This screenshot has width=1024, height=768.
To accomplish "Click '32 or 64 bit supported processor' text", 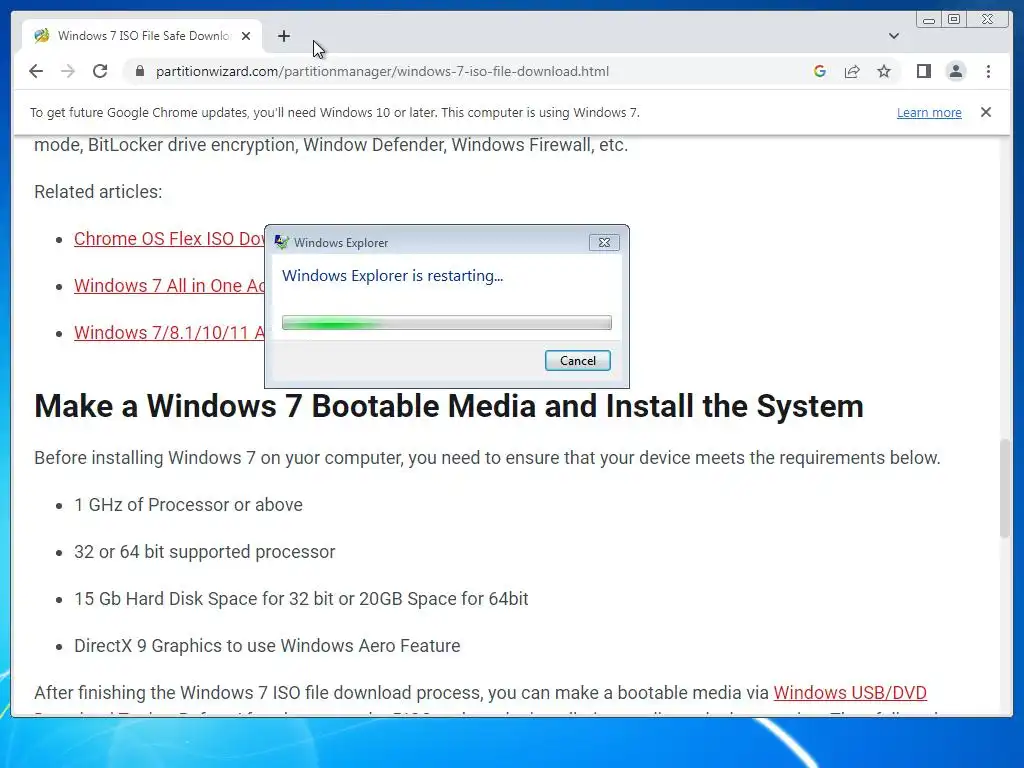I will tap(204, 552).
